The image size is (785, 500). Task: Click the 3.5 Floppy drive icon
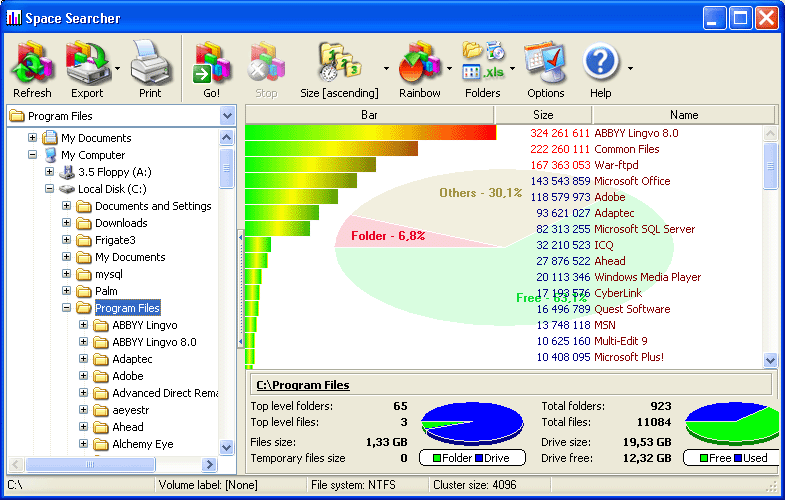coord(67,172)
